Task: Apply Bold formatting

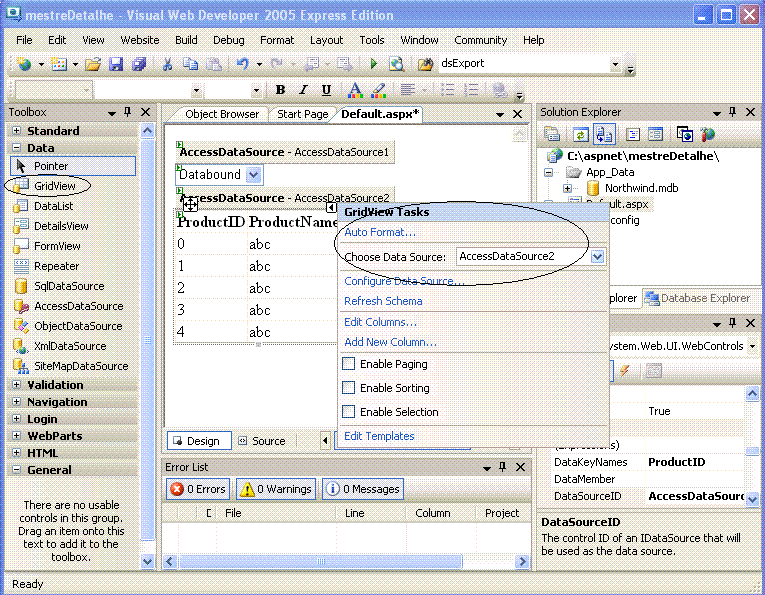Action: [280, 90]
